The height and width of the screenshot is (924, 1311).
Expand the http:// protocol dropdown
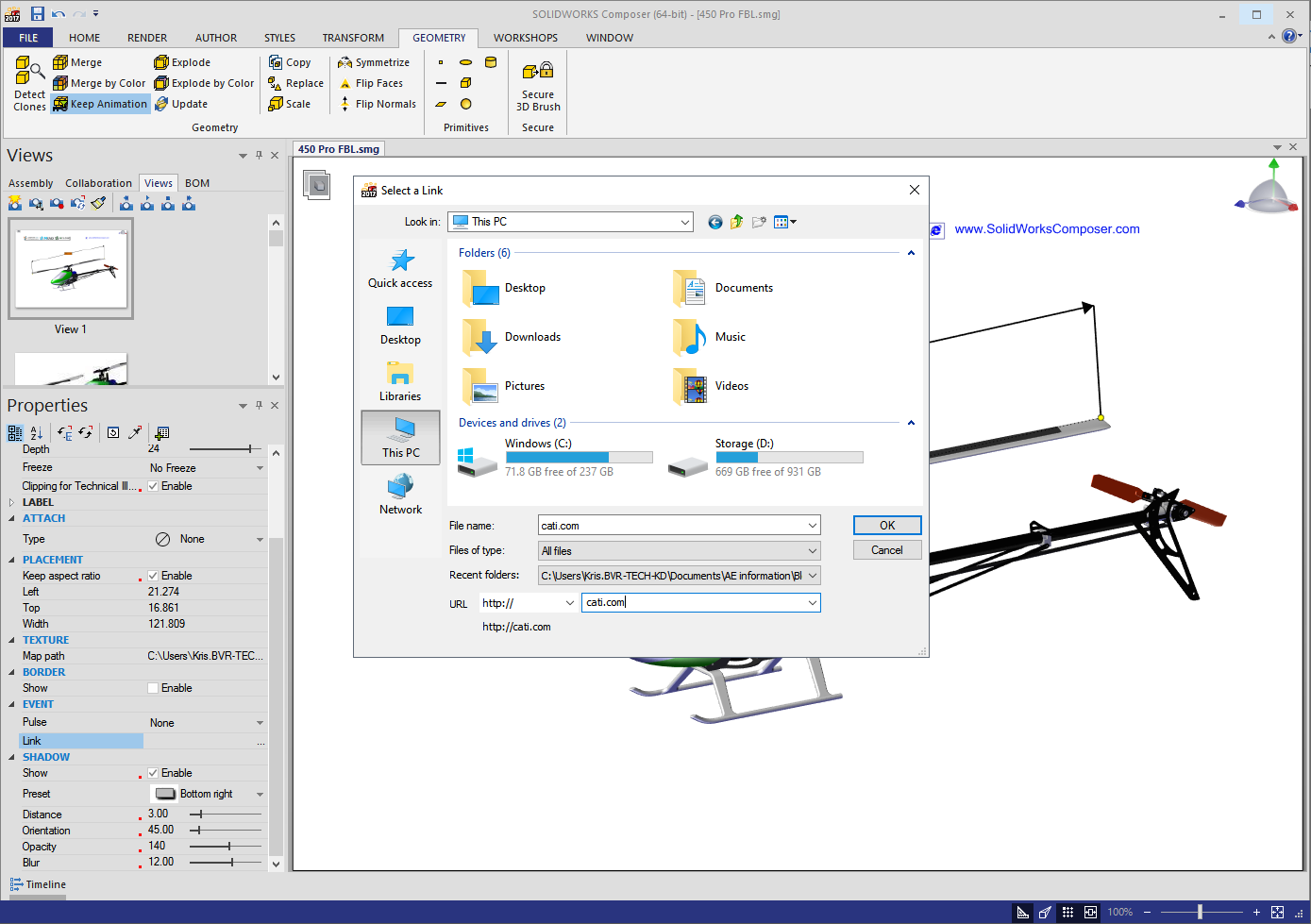(x=569, y=603)
